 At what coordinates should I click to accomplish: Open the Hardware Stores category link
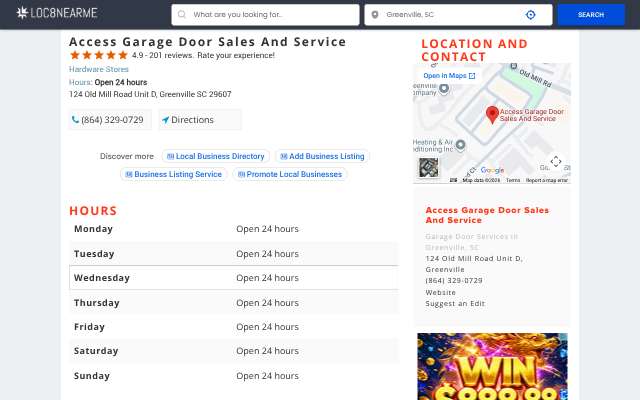coord(99,69)
